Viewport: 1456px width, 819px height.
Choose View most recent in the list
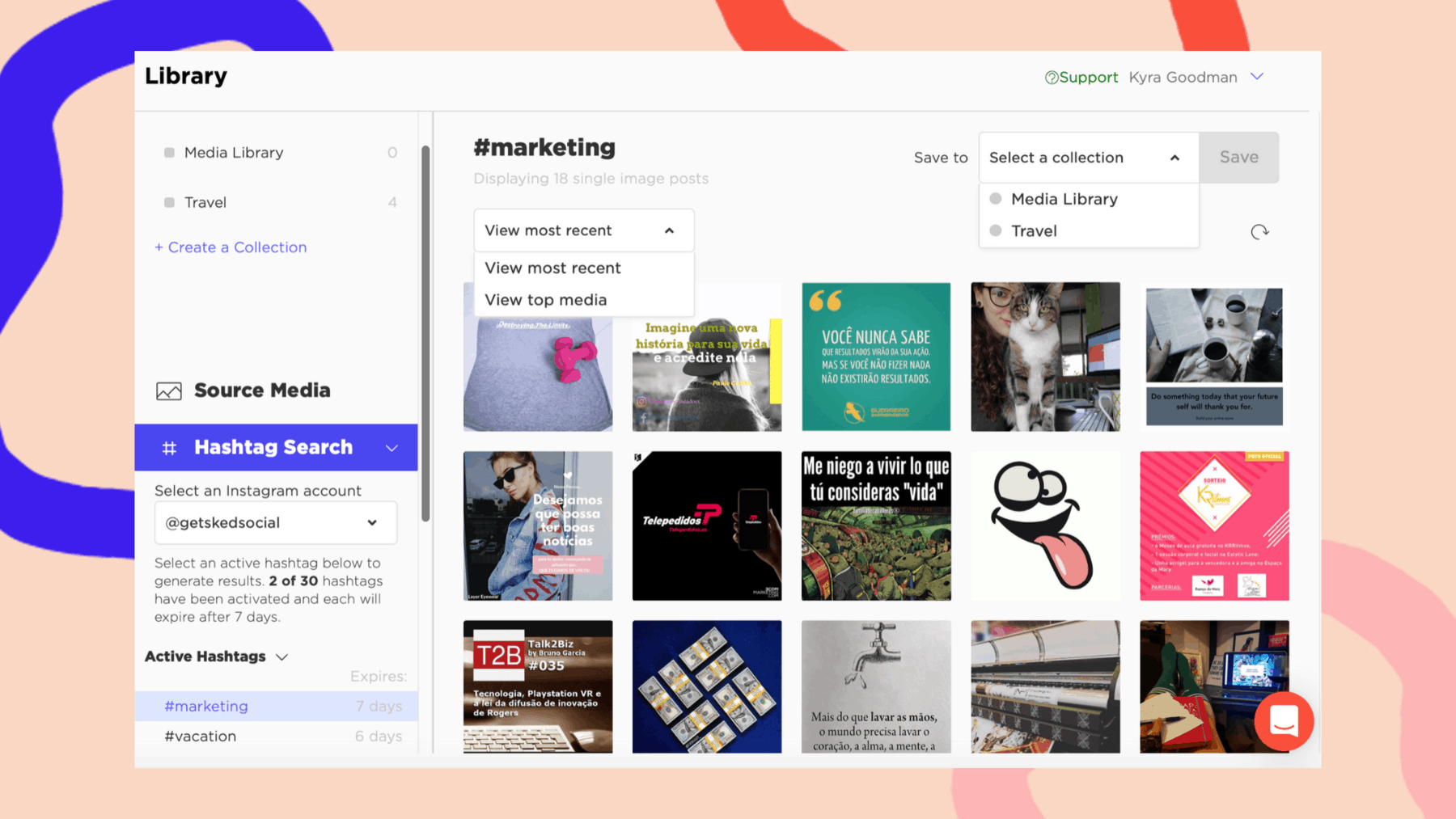[552, 268]
